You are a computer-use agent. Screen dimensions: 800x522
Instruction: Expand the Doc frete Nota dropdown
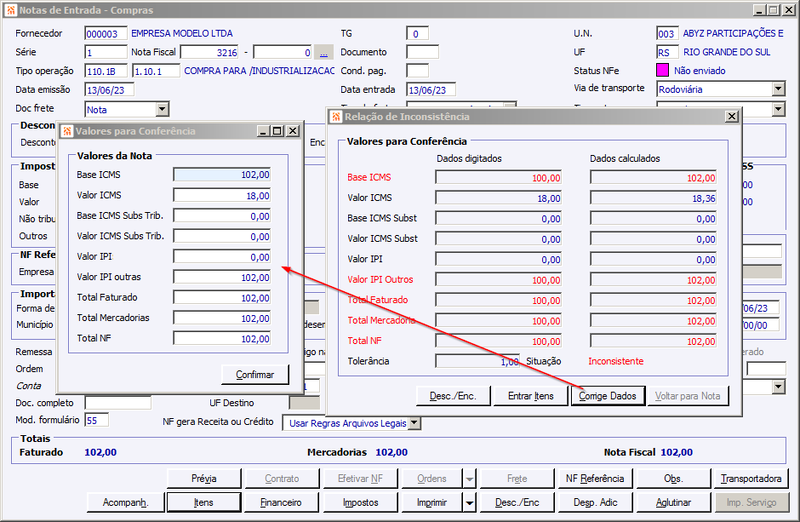pyautogui.click(x=162, y=109)
